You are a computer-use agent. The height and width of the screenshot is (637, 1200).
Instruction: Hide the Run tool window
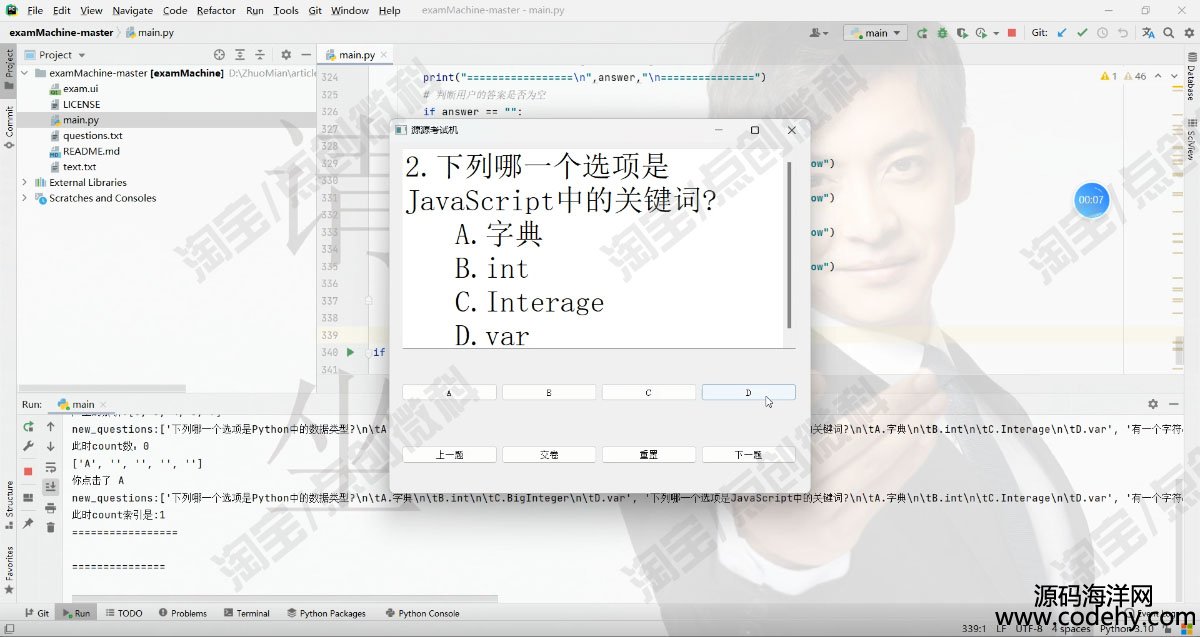[1172, 404]
